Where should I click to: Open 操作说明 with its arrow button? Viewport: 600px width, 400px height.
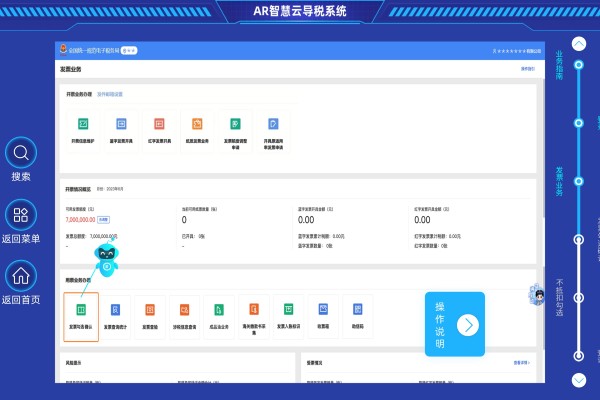pyautogui.click(x=468, y=325)
